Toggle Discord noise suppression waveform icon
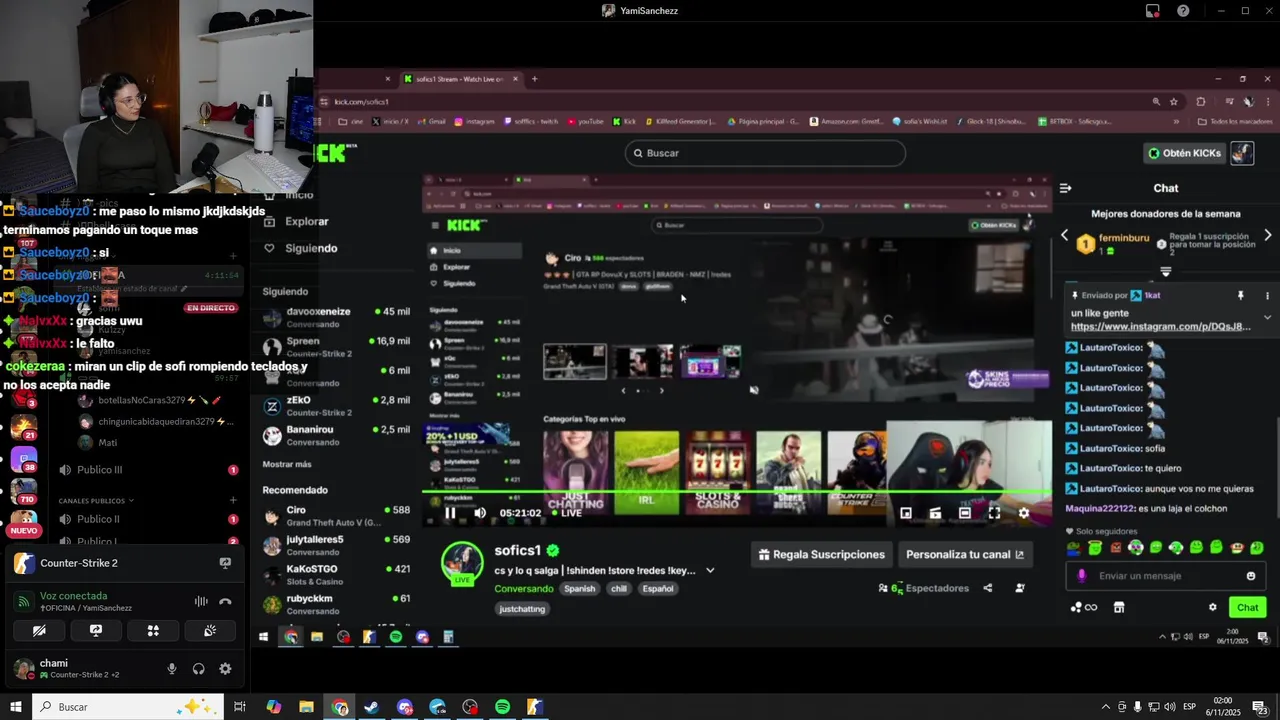This screenshot has width=1280, height=720. (201, 601)
